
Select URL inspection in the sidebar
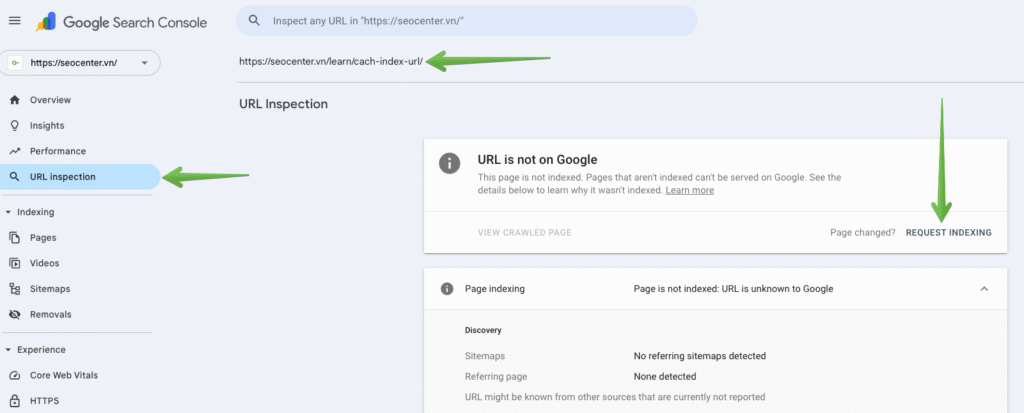[63, 177]
